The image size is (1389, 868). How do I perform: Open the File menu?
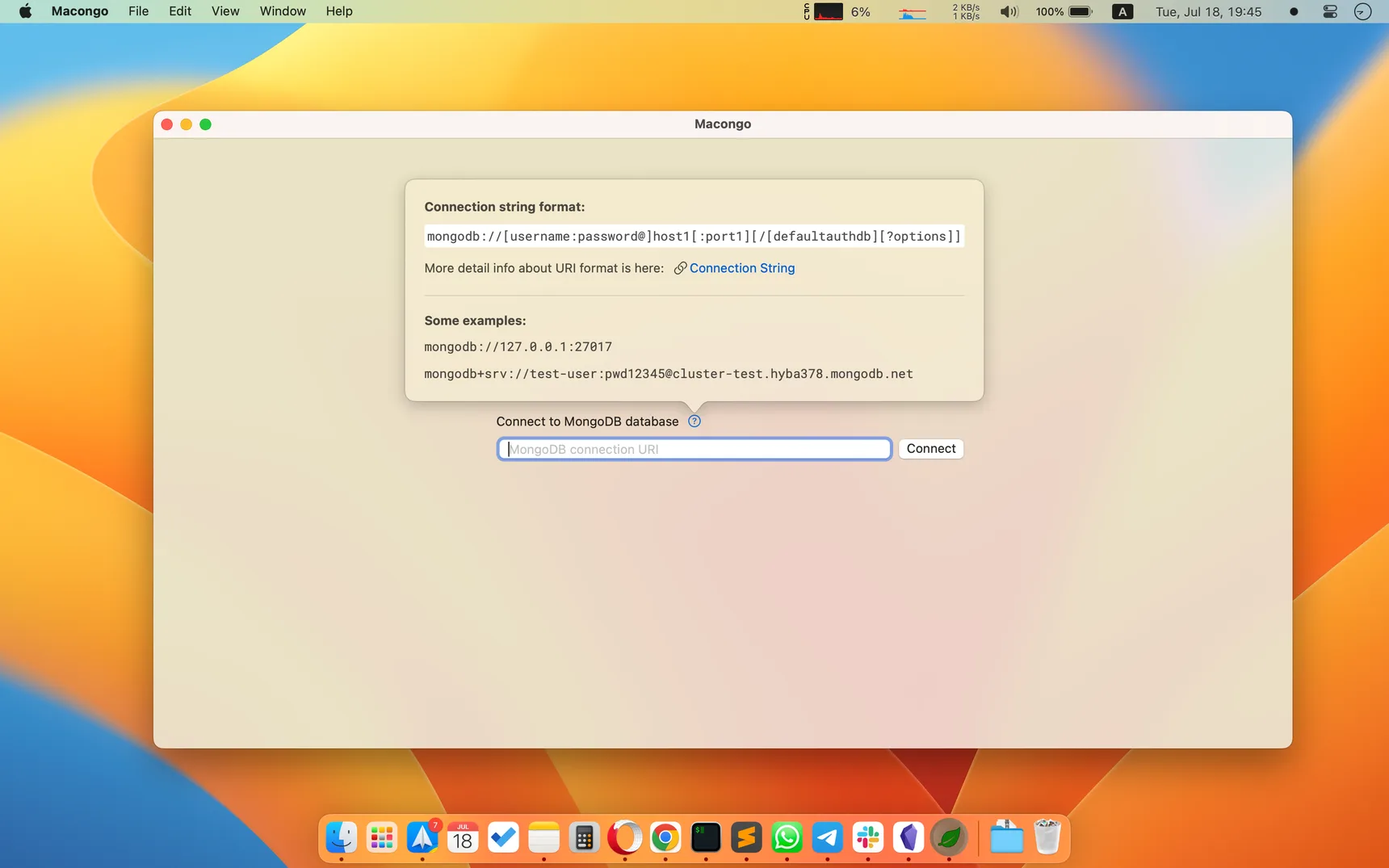pyautogui.click(x=139, y=11)
